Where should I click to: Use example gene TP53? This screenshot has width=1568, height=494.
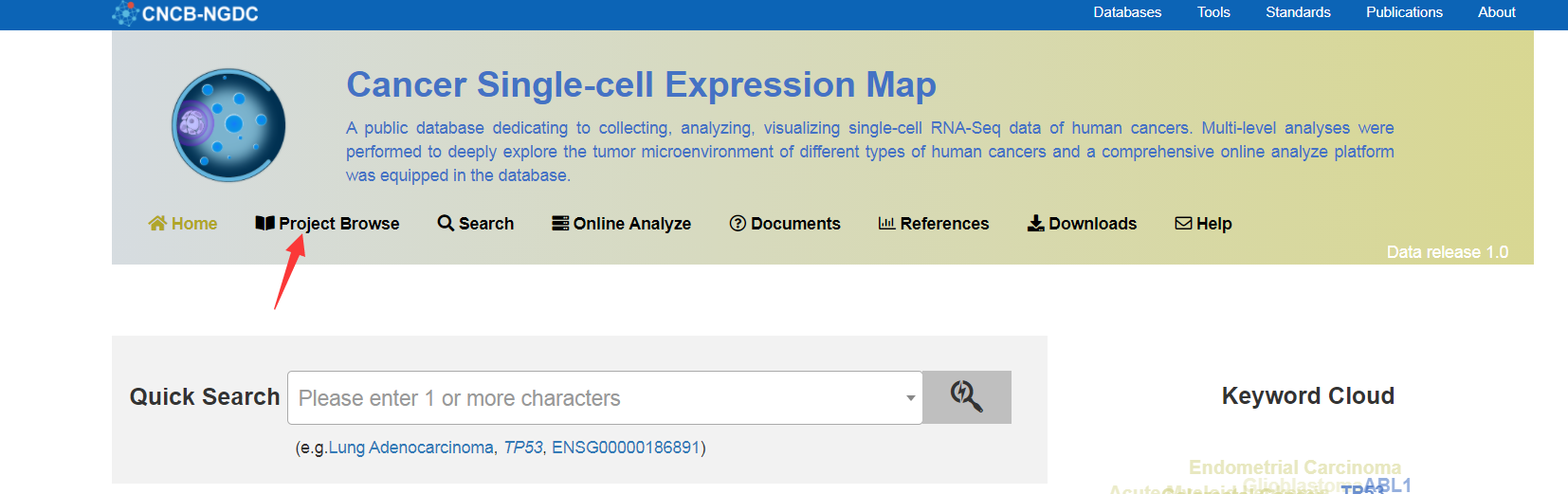coord(523,448)
